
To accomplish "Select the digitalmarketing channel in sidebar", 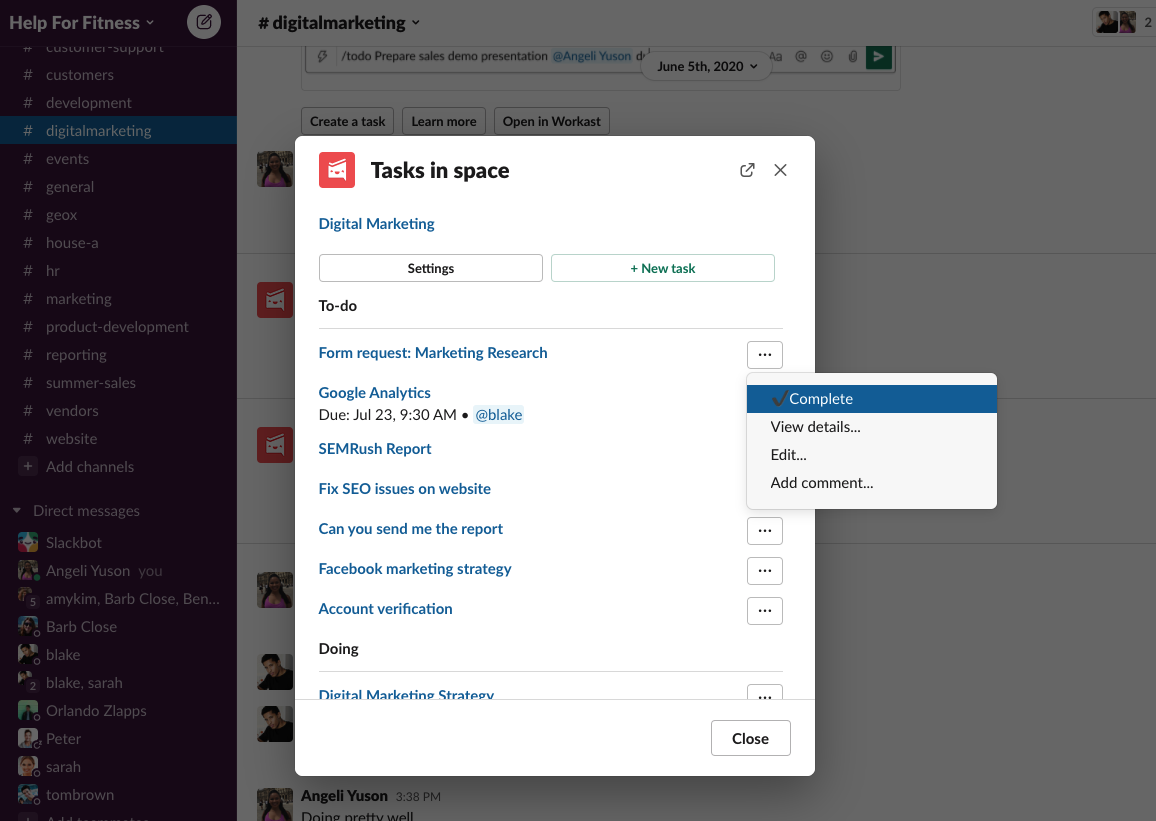I will click(x=118, y=130).
